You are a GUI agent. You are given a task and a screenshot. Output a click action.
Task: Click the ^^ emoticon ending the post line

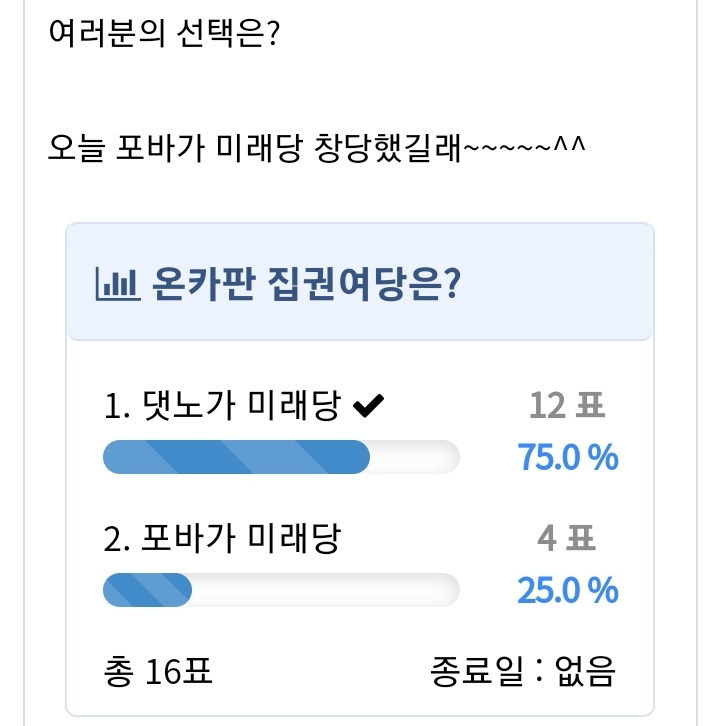coord(568,147)
